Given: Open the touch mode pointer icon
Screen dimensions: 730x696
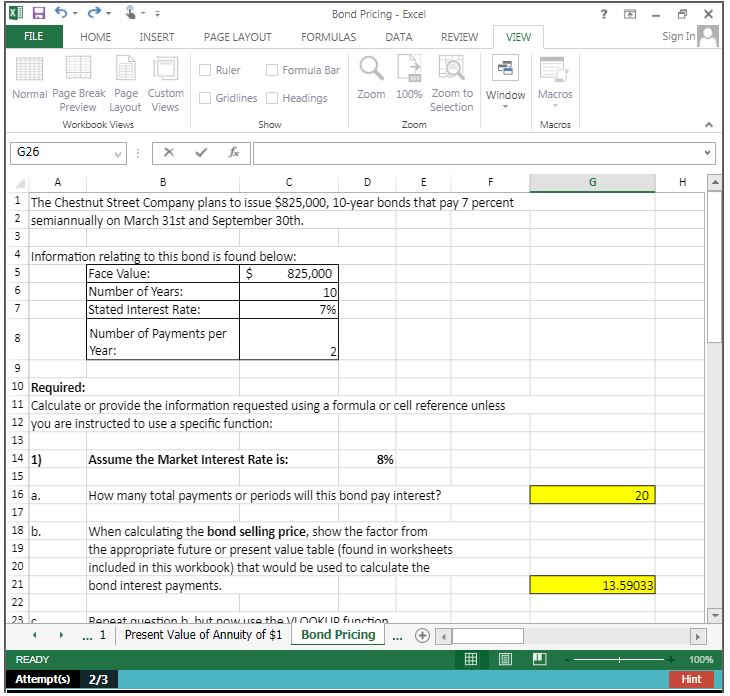Looking at the screenshot, I should 131,13.
